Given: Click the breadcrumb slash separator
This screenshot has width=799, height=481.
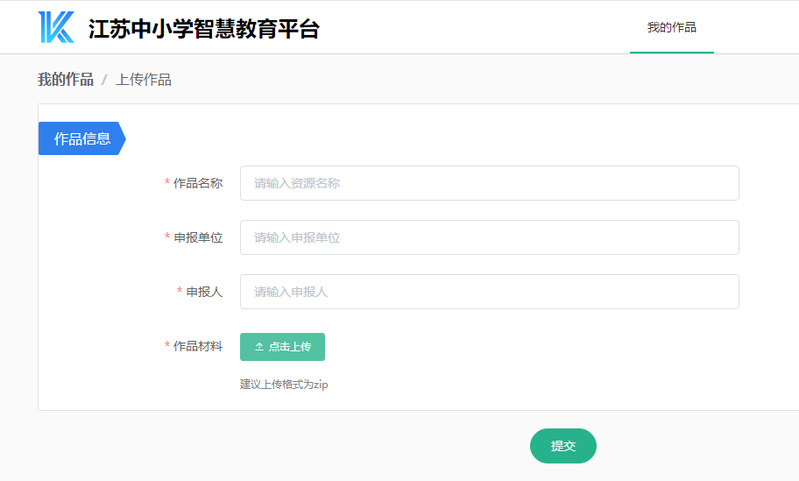Looking at the screenshot, I should 104,80.
